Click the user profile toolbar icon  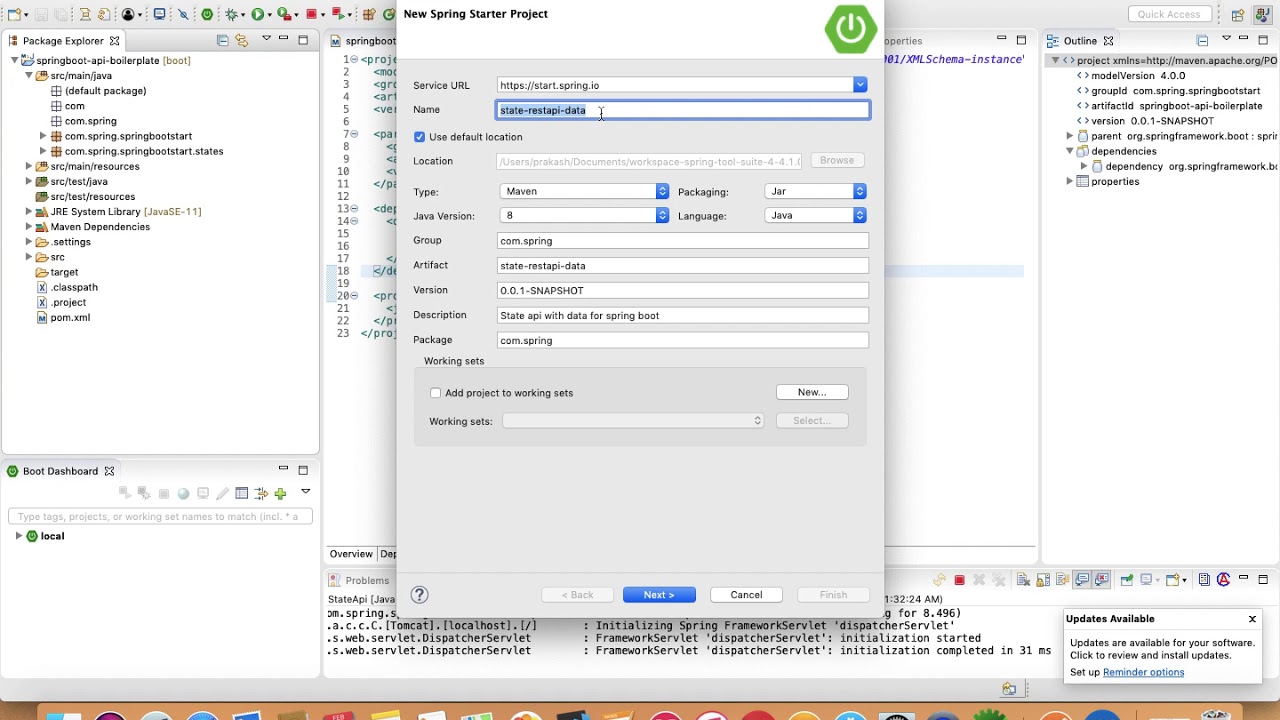pyautogui.click(x=128, y=14)
